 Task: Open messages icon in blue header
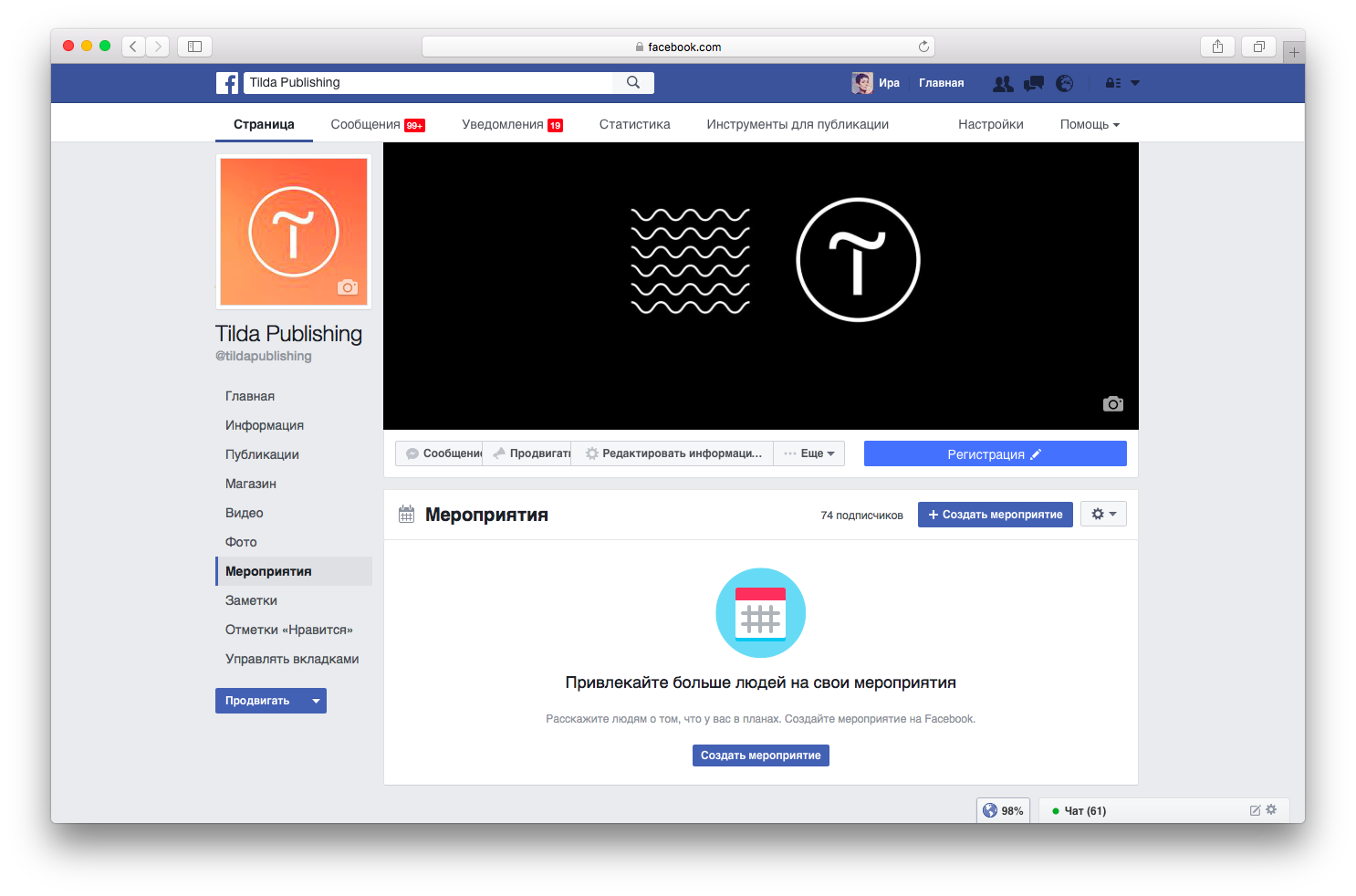pos(1034,83)
